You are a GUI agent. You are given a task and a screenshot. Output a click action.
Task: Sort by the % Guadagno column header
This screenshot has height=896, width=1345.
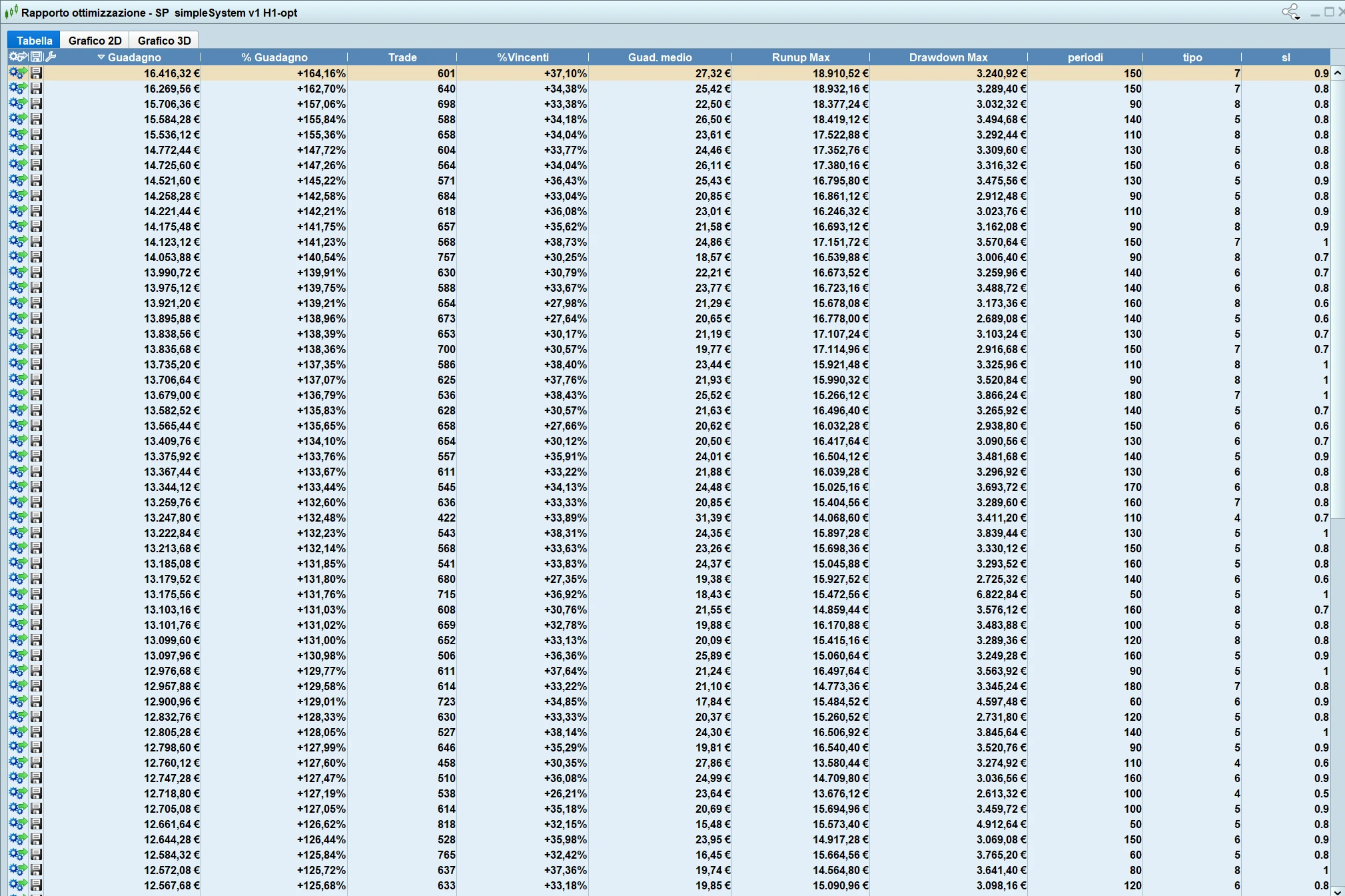(x=274, y=57)
